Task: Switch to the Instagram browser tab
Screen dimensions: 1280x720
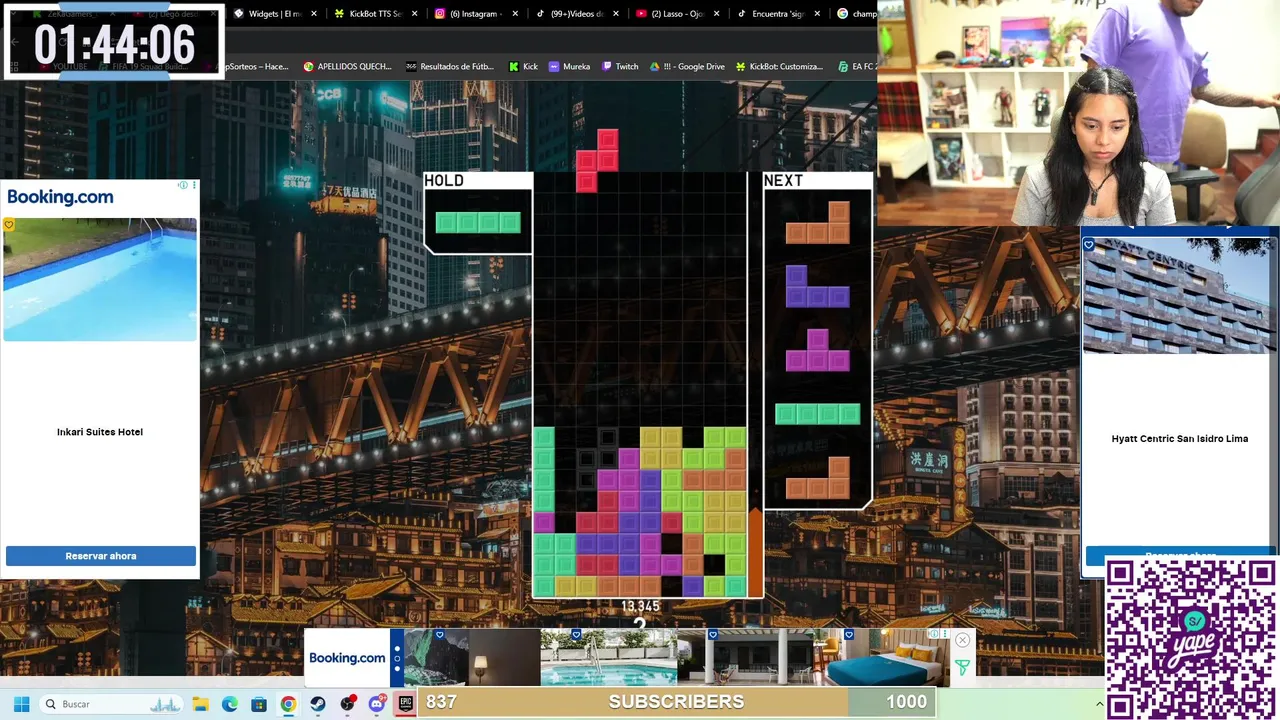Action: pos(476,14)
